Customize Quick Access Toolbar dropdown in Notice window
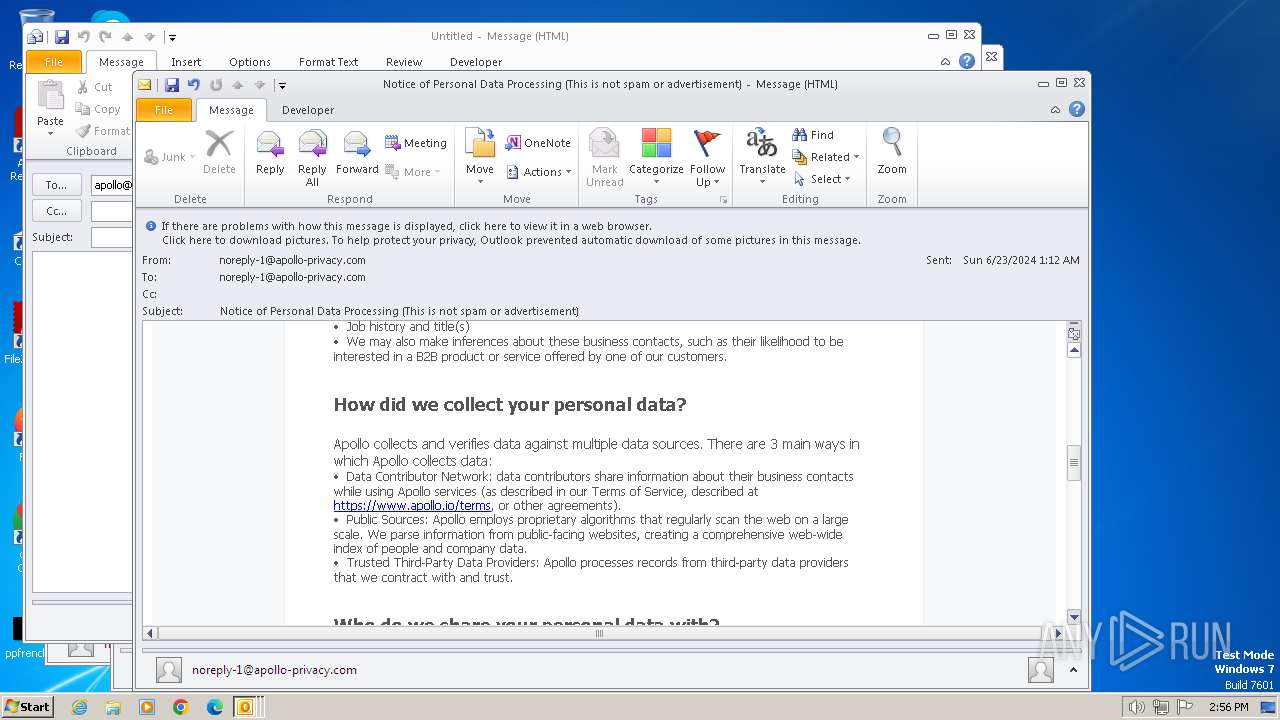 (283, 86)
